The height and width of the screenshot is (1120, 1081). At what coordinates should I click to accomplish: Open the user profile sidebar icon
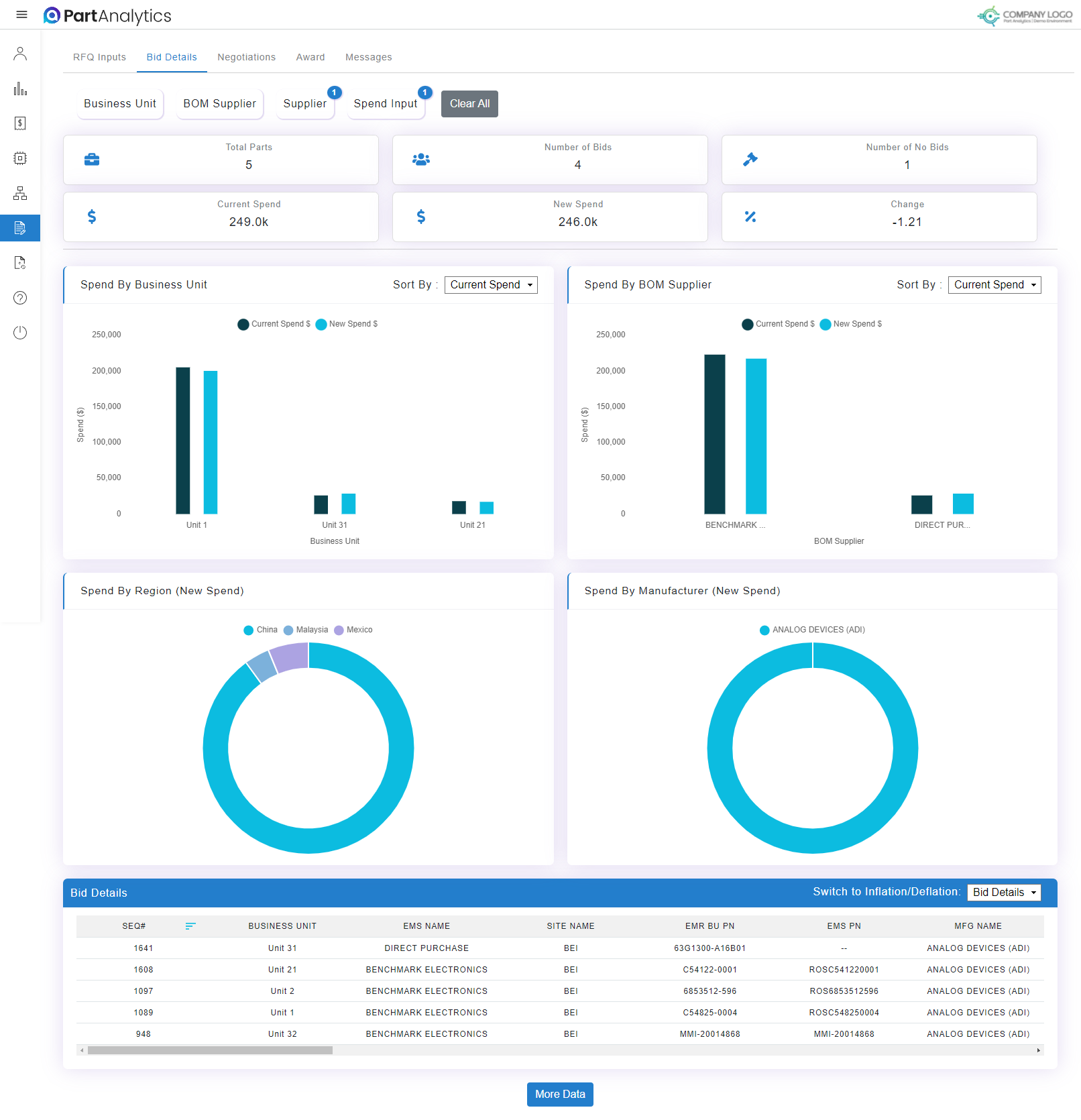[20, 54]
